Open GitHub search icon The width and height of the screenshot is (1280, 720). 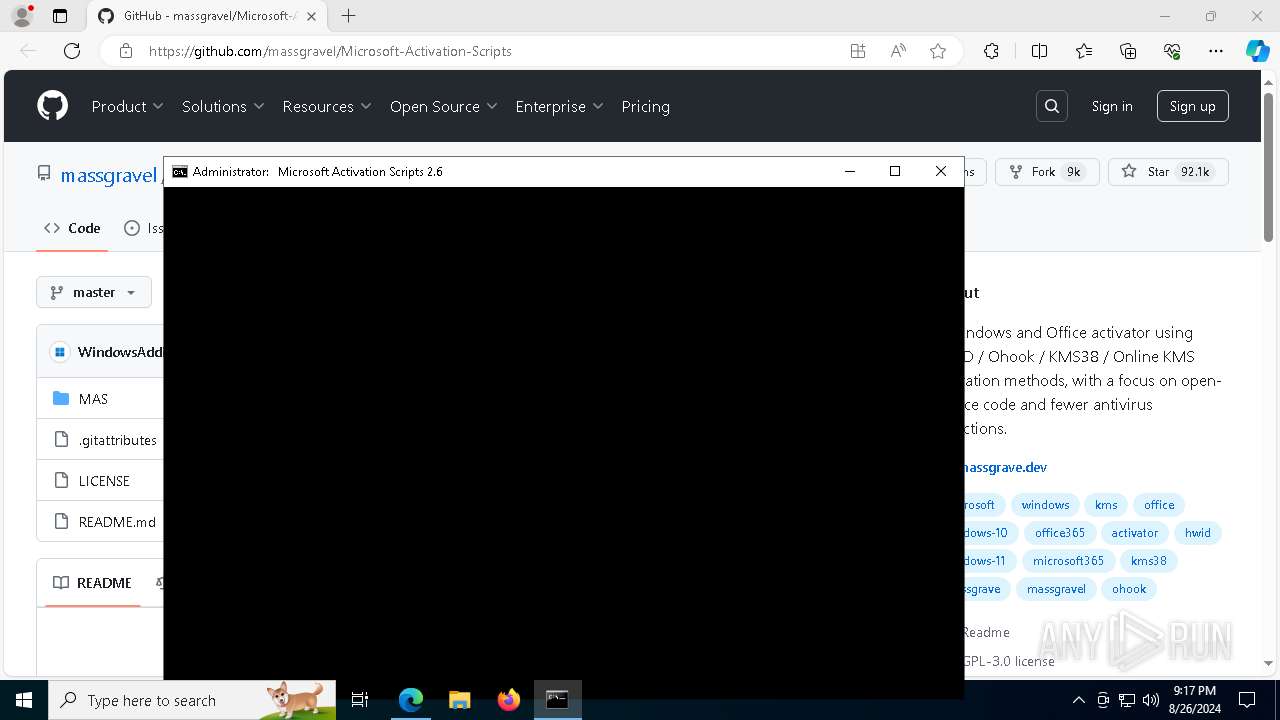pyautogui.click(x=1052, y=106)
